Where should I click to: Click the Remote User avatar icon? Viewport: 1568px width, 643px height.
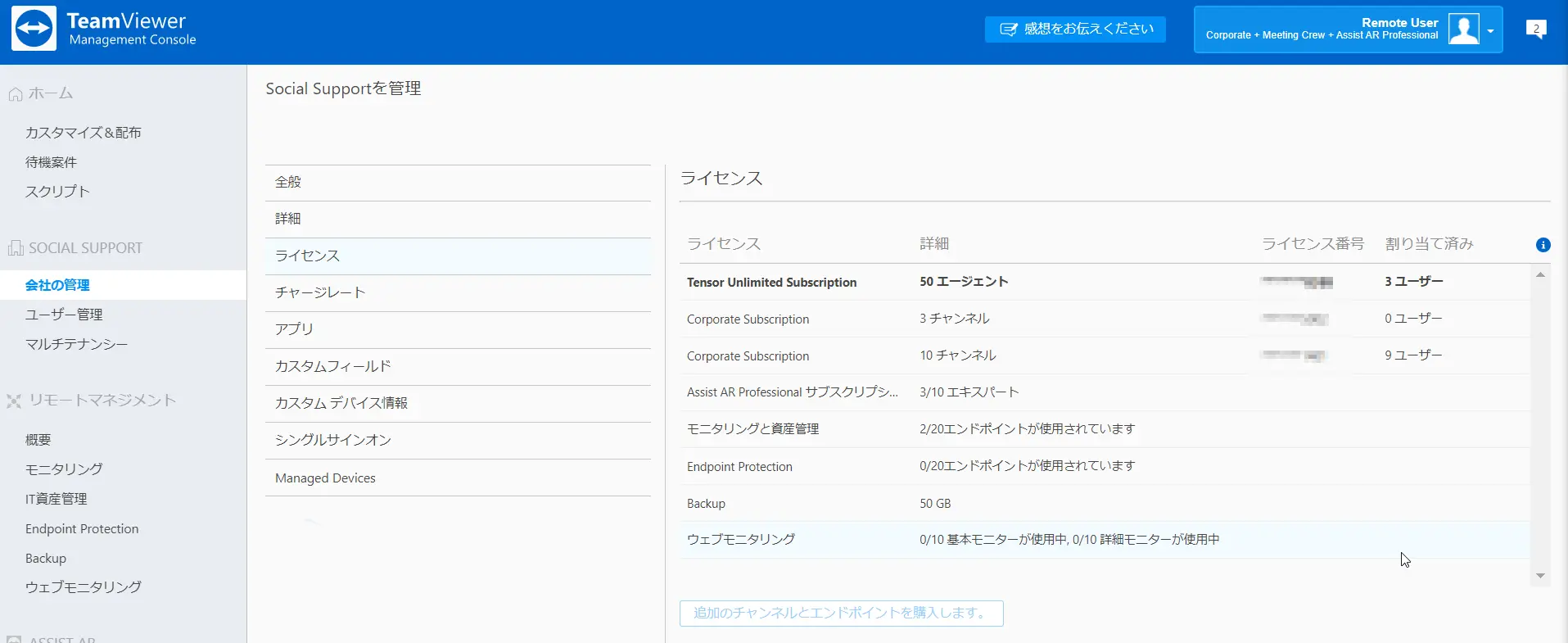(1463, 29)
